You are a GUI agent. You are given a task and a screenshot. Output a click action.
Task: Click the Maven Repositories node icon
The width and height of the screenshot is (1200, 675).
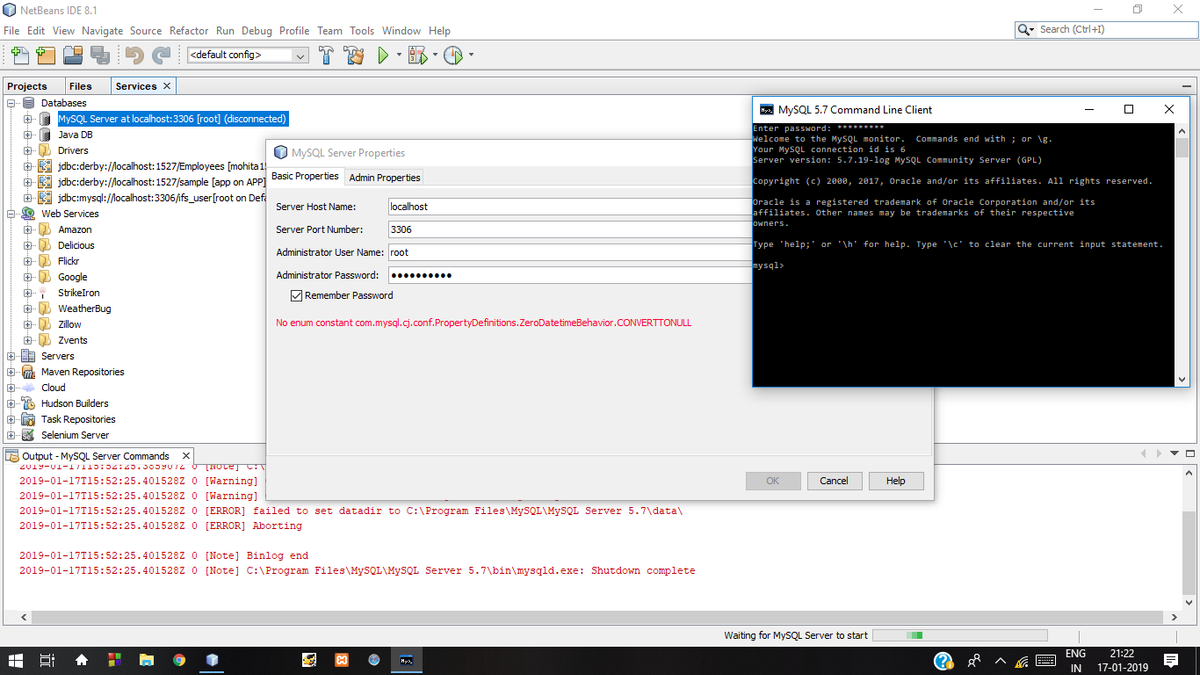coord(29,372)
